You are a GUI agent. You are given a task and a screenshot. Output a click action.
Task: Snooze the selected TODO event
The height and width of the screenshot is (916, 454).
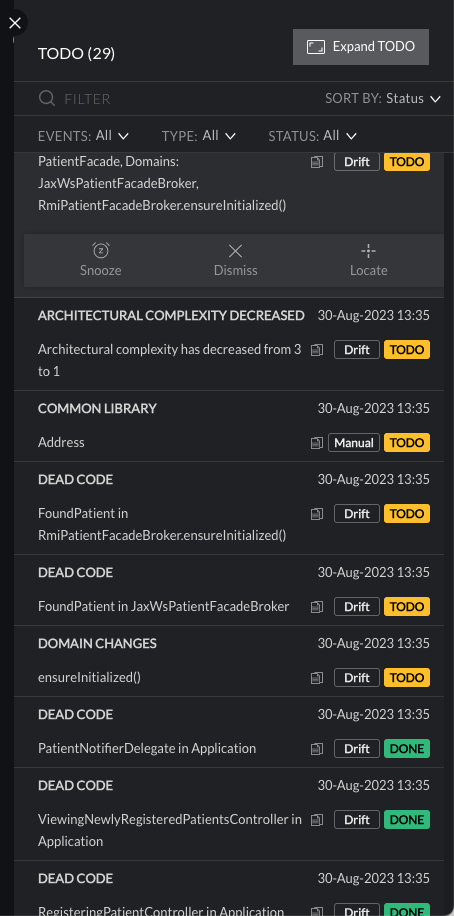click(x=100, y=260)
